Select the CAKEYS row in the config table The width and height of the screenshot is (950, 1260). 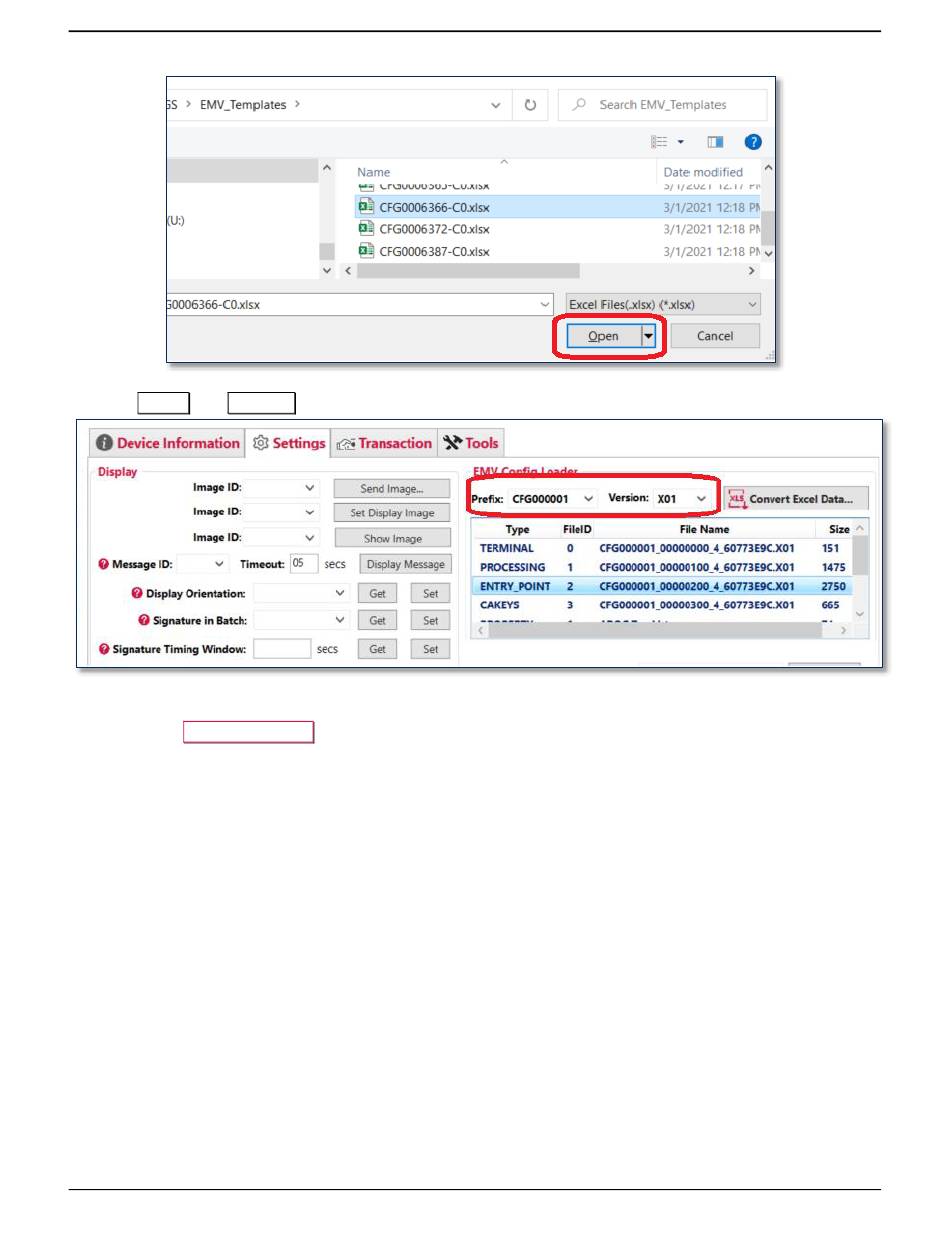pos(662,605)
